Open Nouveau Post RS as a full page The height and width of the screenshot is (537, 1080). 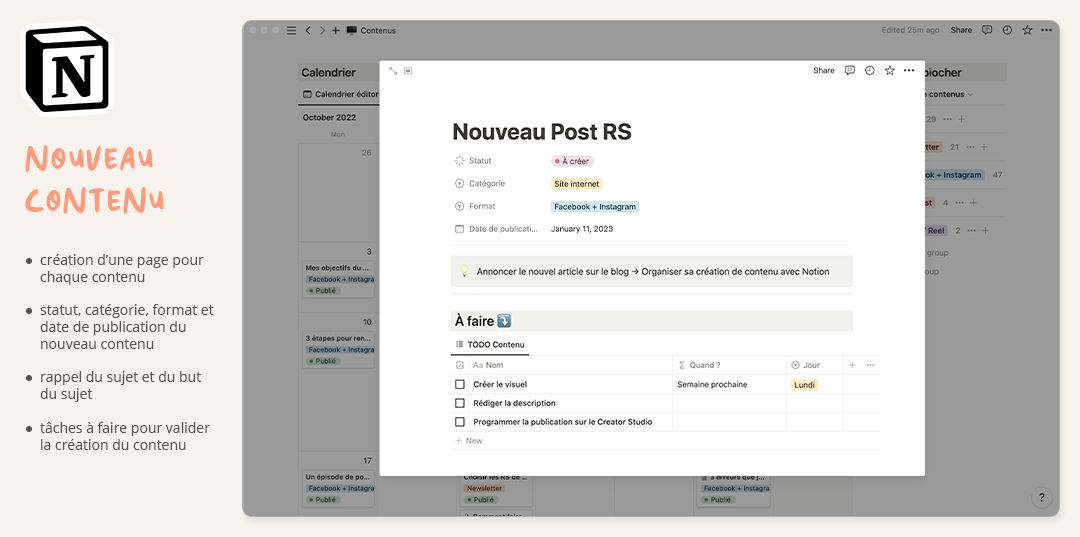pos(393,71)
